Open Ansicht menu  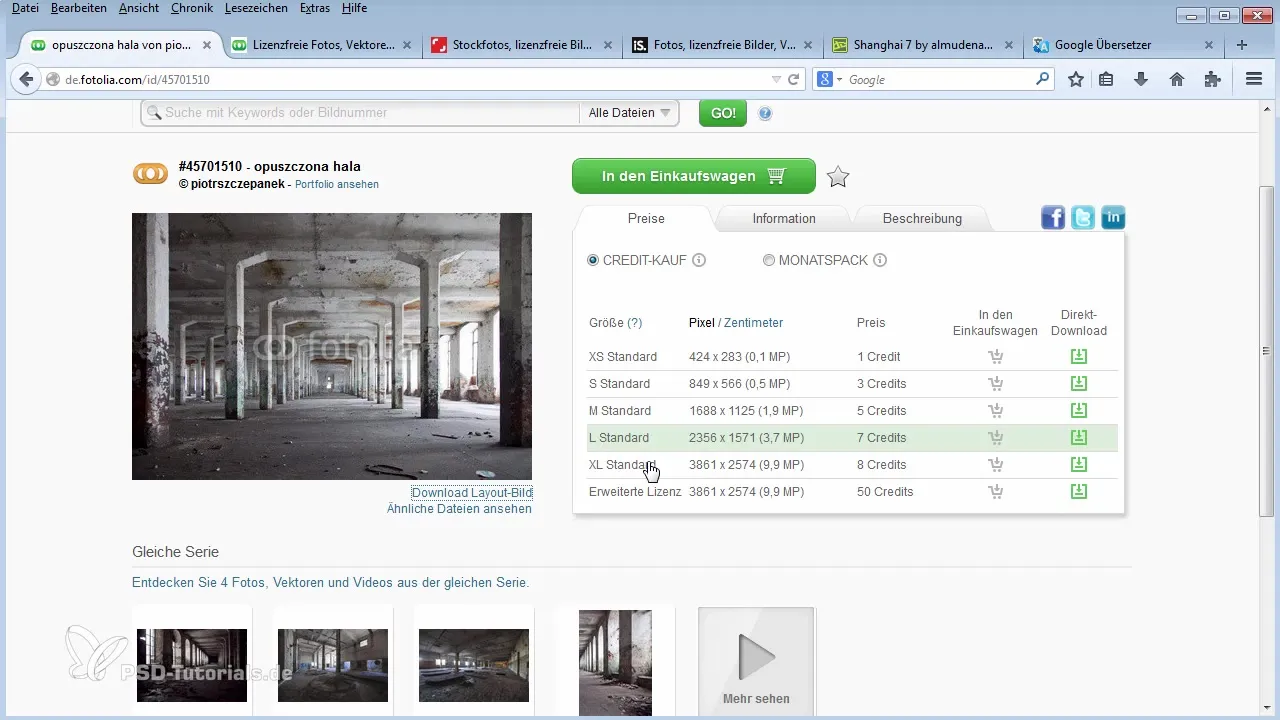pos(138,8)
